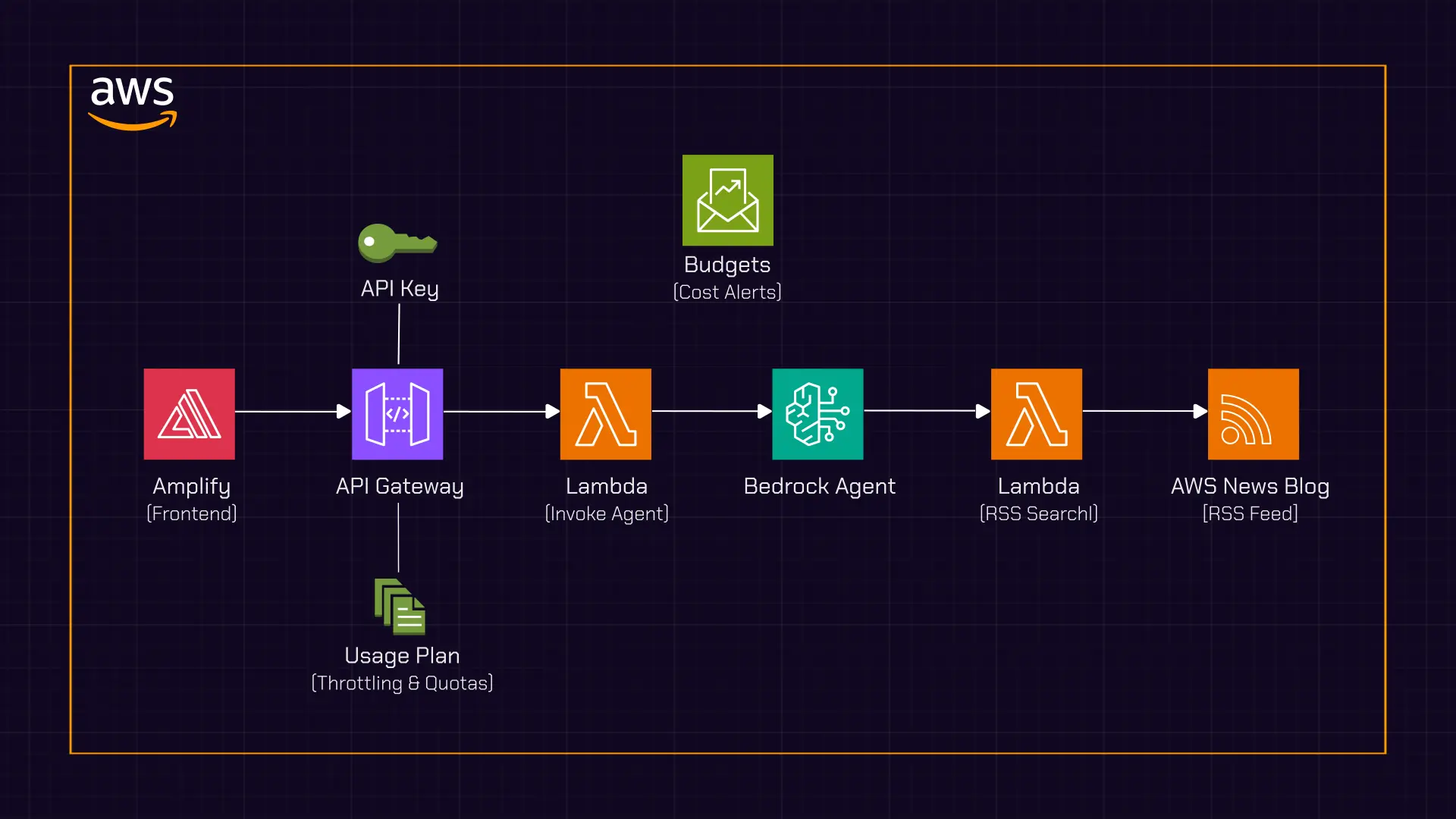Select the Lambda label above RSS Searchl
1456x819 pixels.
click(x=1039, y=486)
